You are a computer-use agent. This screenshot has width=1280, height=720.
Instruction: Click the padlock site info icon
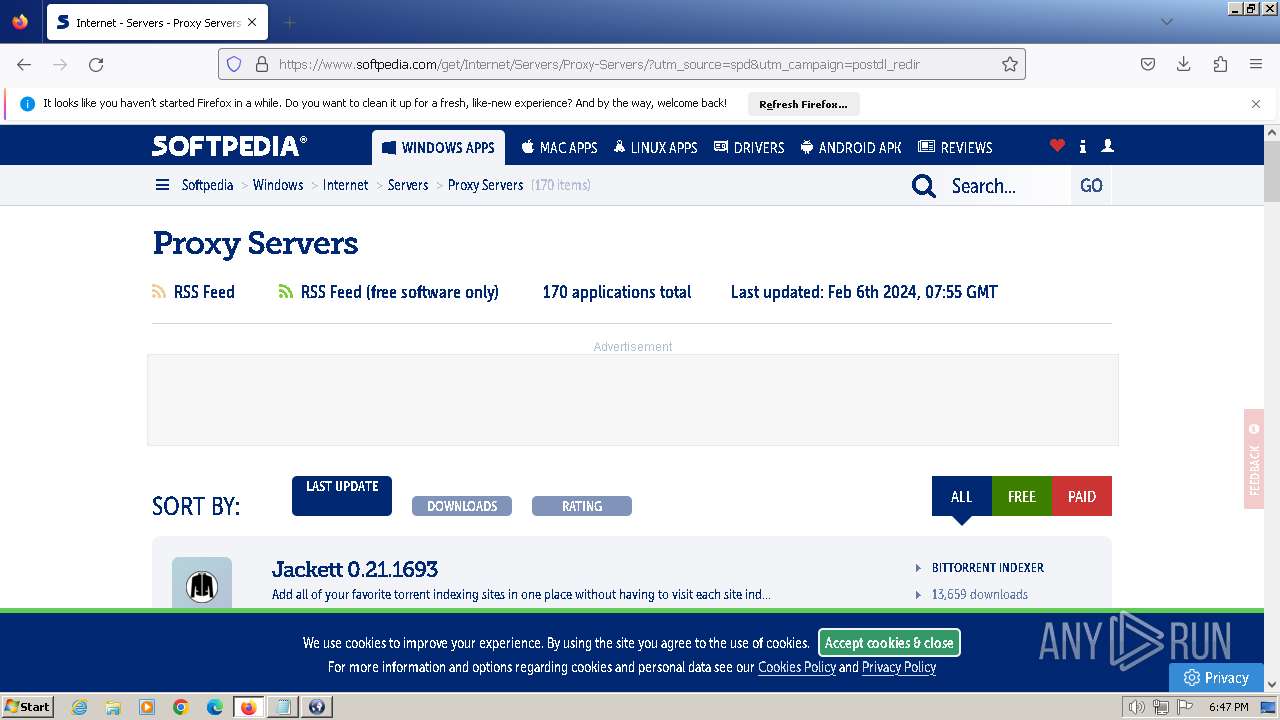(262, 64)
